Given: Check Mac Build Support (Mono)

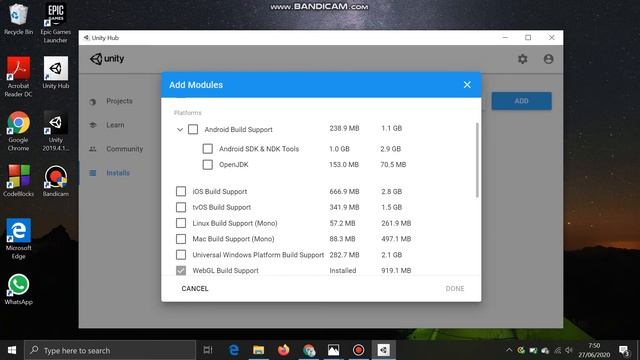Looking at the screenshot, I should click(x=181, y=239).
